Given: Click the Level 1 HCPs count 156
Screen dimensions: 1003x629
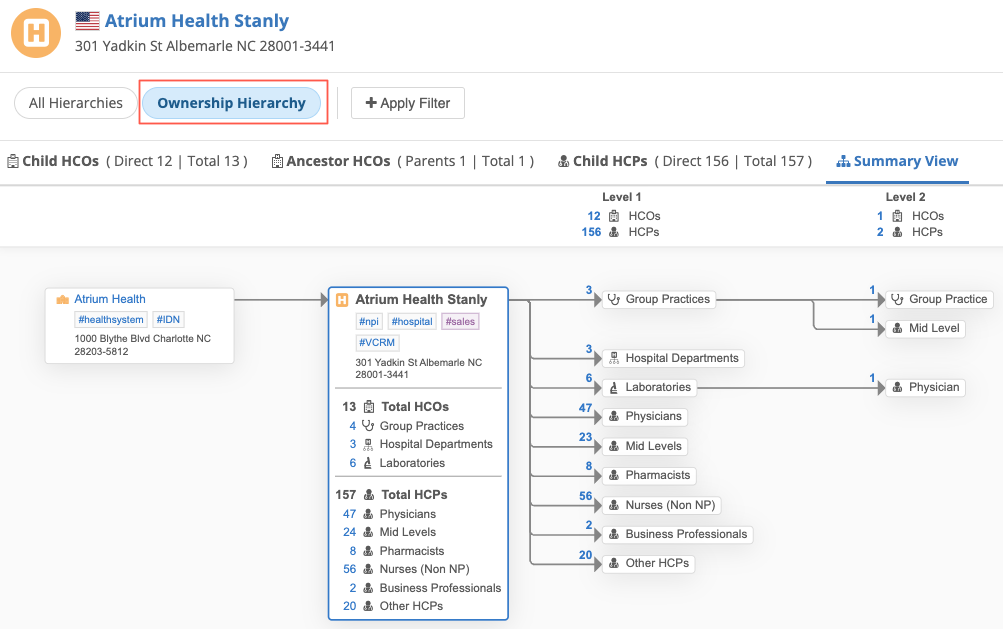Looking at the screenshot, I should click(x=591, y=232).
